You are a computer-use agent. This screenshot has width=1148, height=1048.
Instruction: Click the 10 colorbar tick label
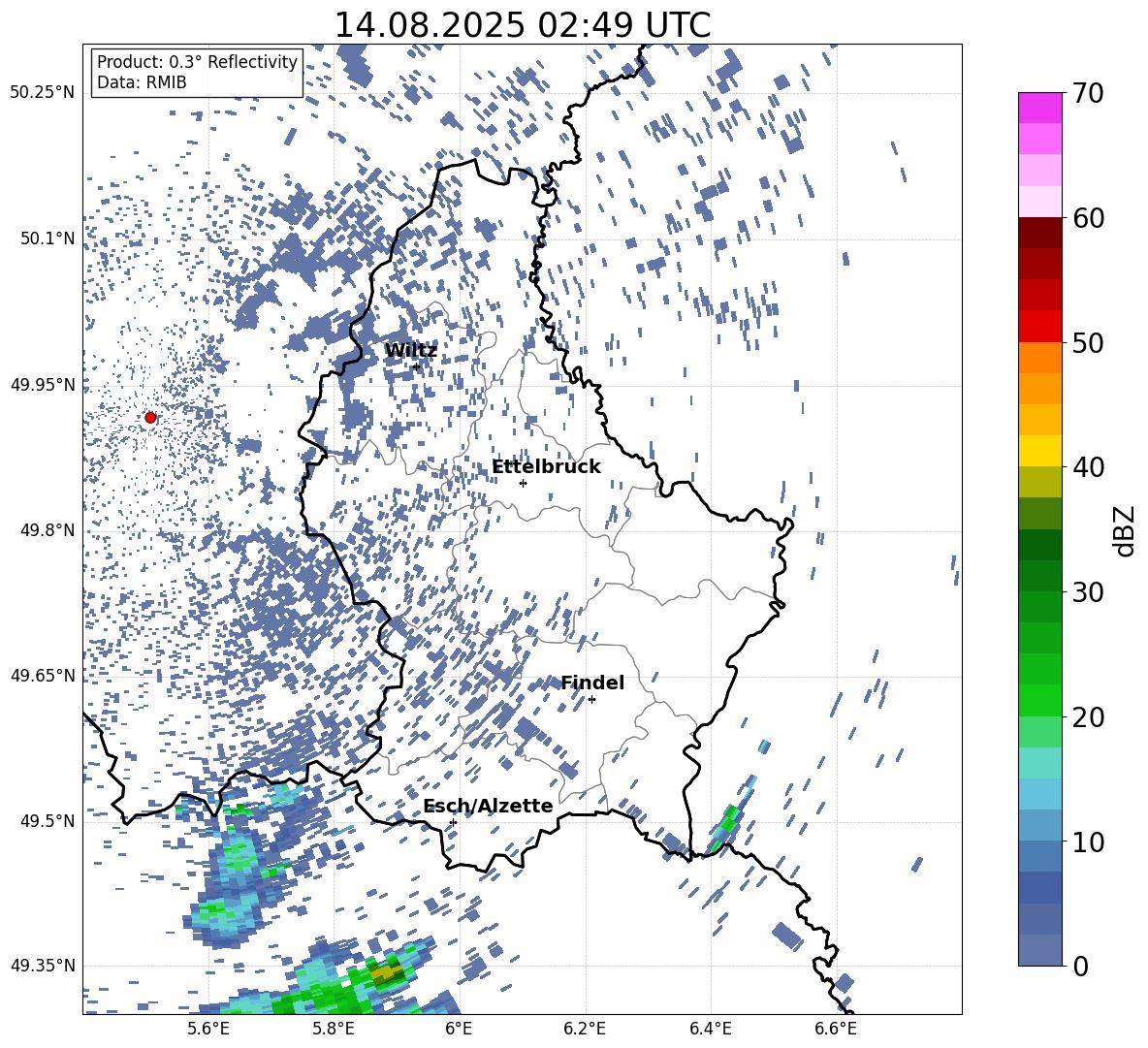1088,842
